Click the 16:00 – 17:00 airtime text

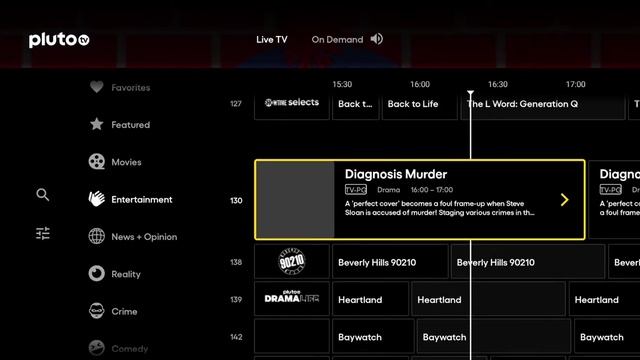click(432, 190)
